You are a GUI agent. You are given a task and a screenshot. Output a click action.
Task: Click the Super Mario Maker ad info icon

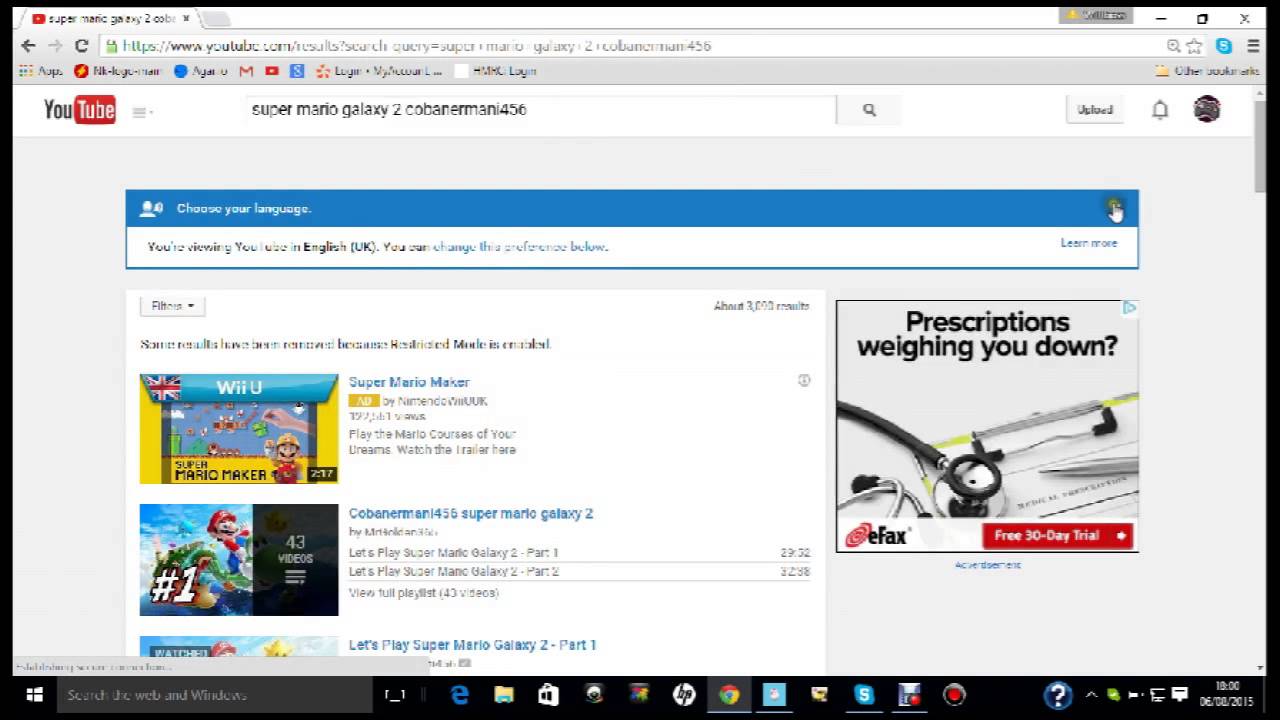click(x=804, y=381)
